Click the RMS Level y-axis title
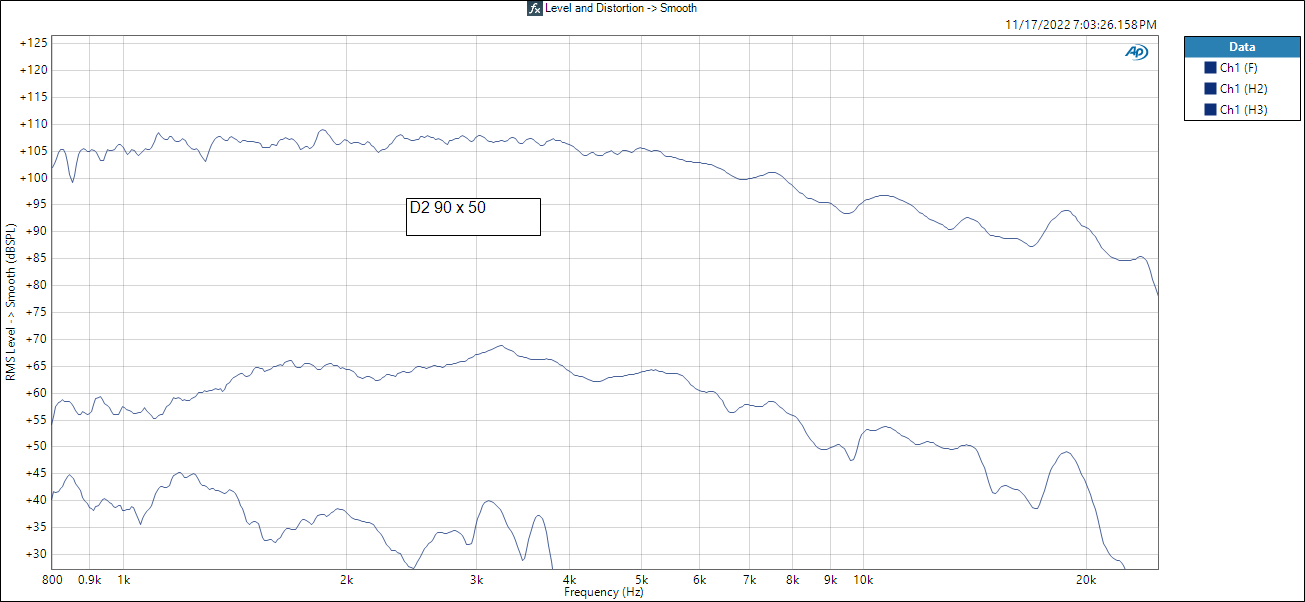1305x602 pixels. [11, 304]
